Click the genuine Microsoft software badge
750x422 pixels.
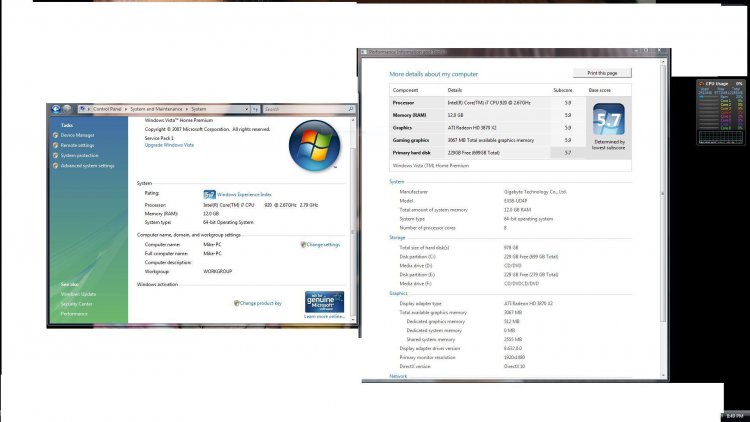click(324, 301)
